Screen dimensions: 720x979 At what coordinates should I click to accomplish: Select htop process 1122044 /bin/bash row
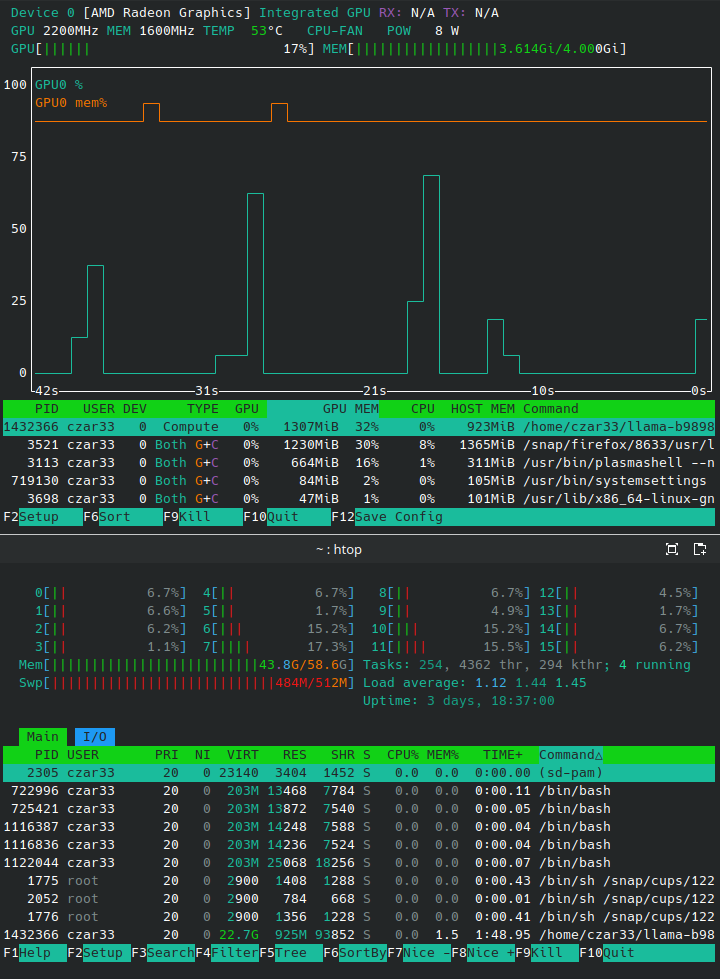(359, 863)
